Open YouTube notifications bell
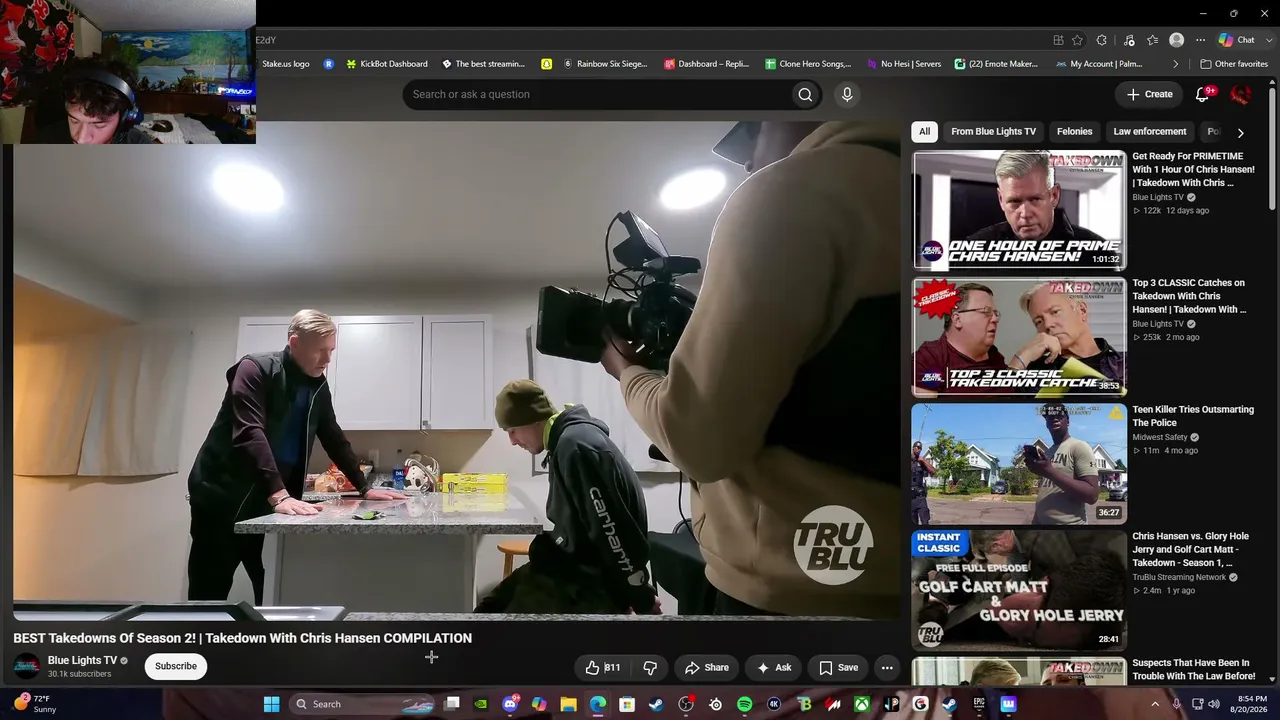 pyautogui.click(x=1203, y=95)
